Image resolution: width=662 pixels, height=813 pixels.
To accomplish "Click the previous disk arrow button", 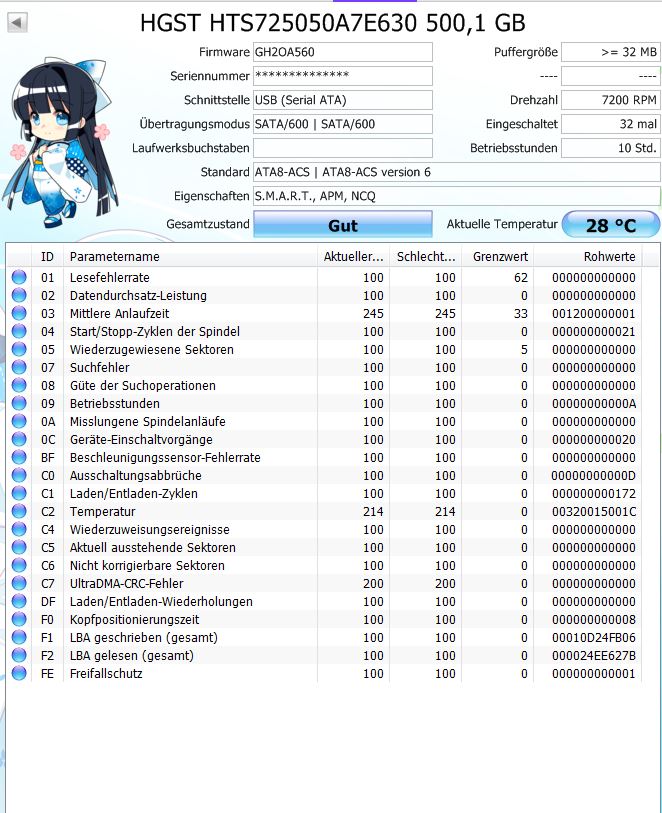I will point(17,22).
